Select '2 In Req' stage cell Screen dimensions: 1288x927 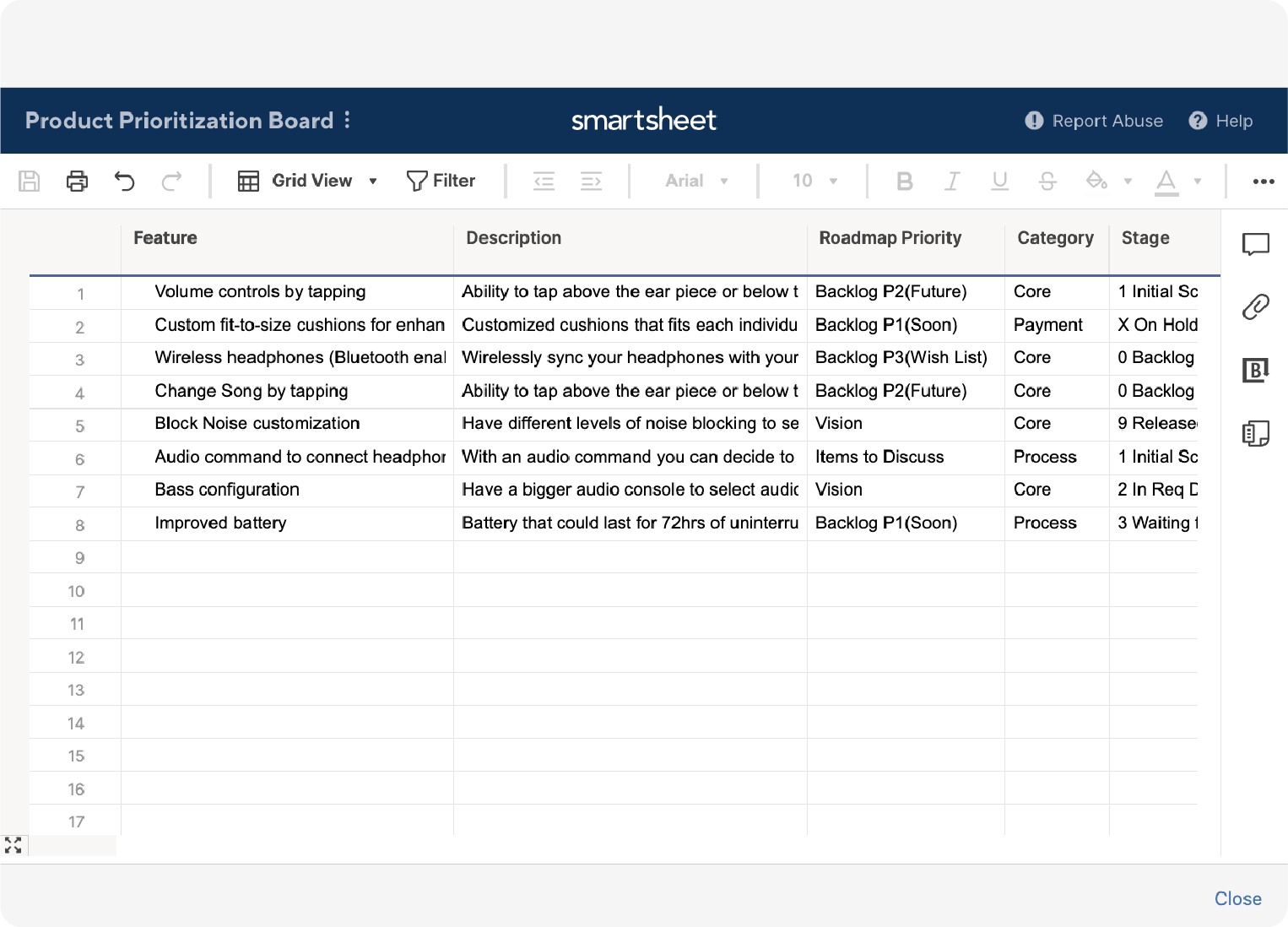[1154, 490]
